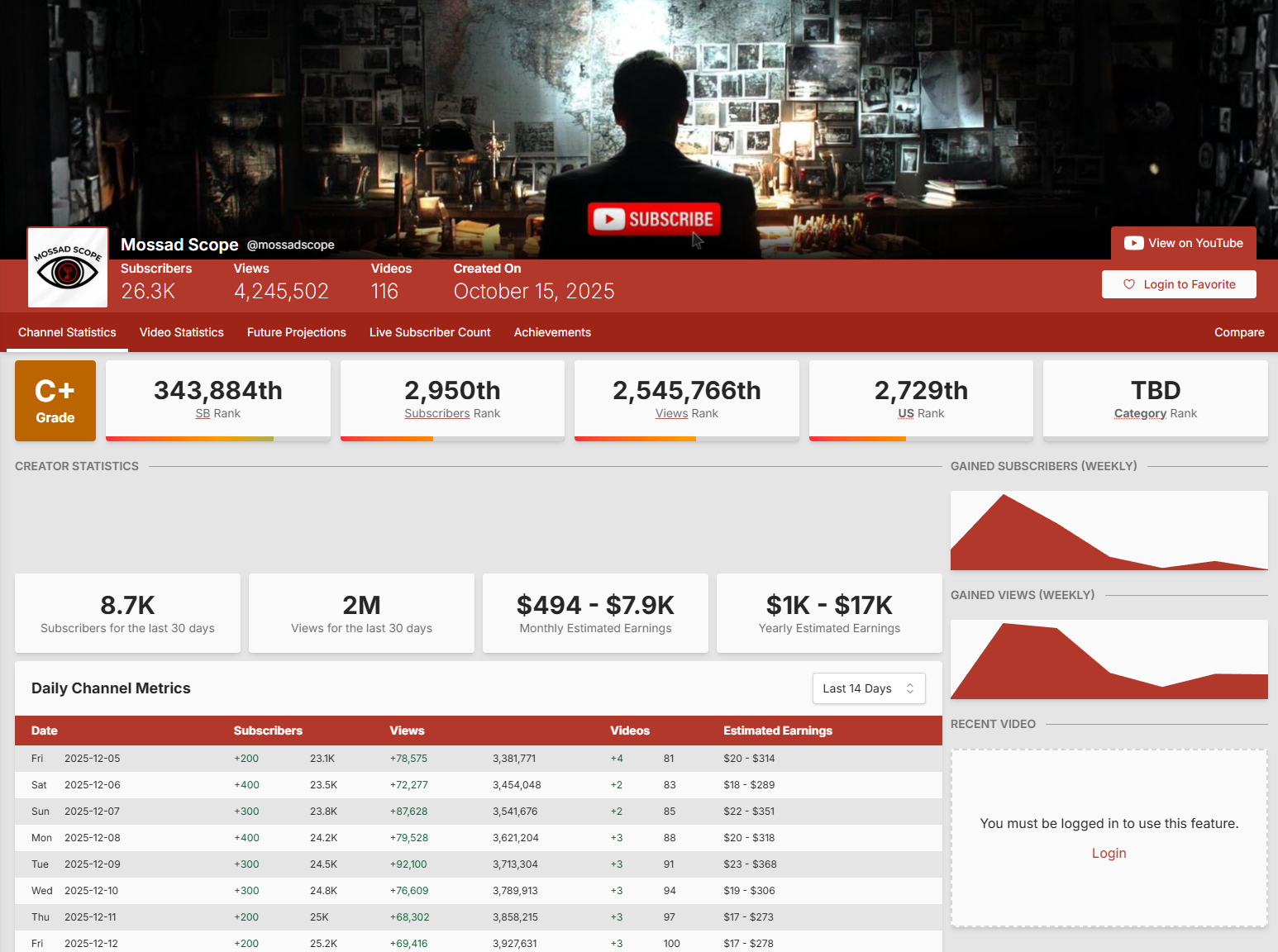Switch to the Video Statistics tab
Screen dimensions: 1278x952
[181, 332]
